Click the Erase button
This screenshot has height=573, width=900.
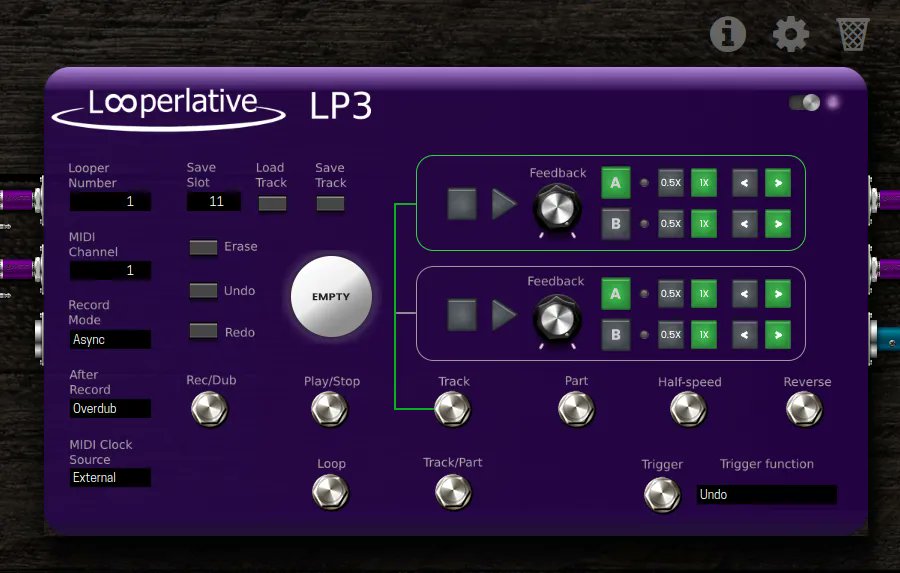(x=203, y=247)
